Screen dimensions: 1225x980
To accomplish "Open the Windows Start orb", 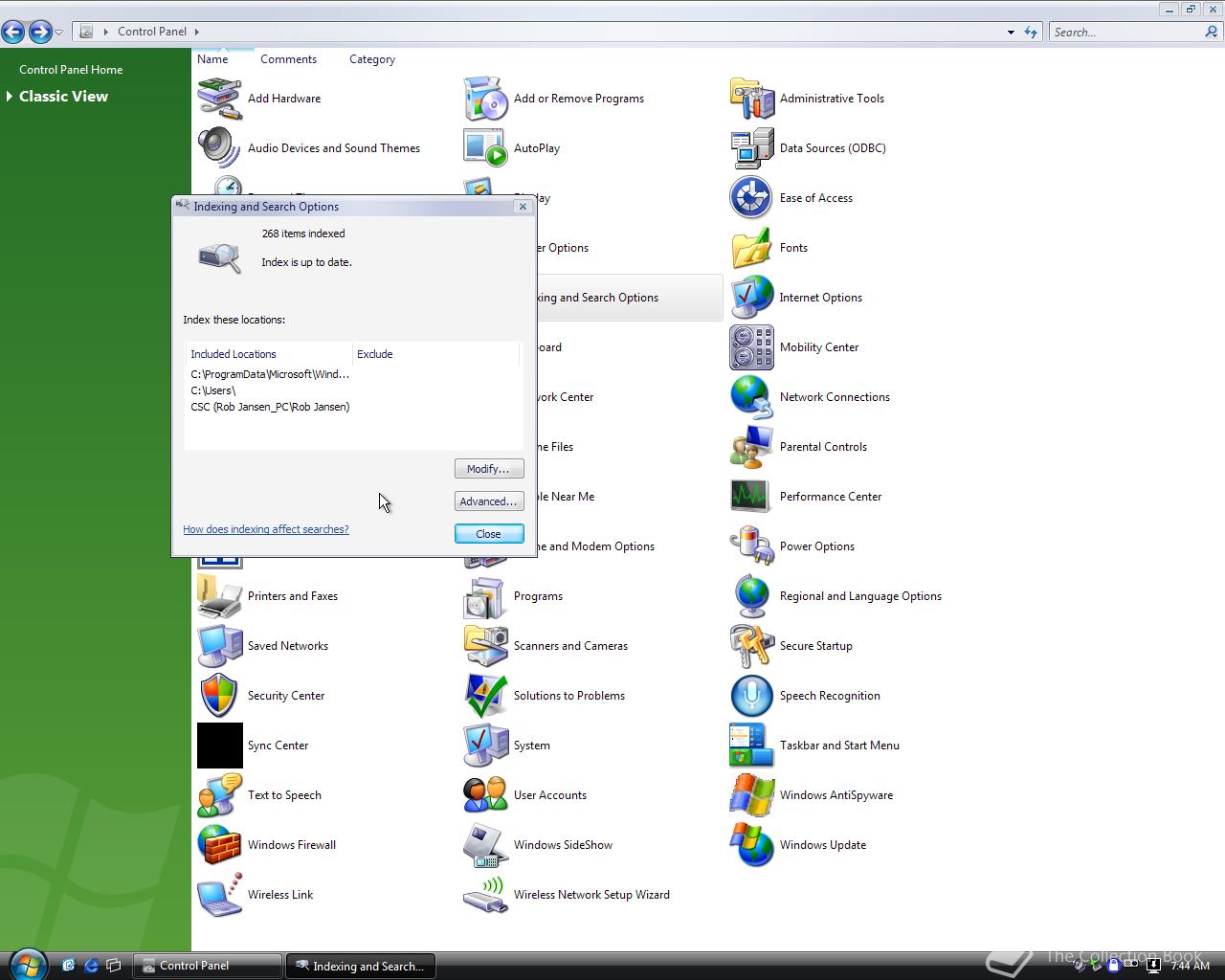I will (27, 964).
